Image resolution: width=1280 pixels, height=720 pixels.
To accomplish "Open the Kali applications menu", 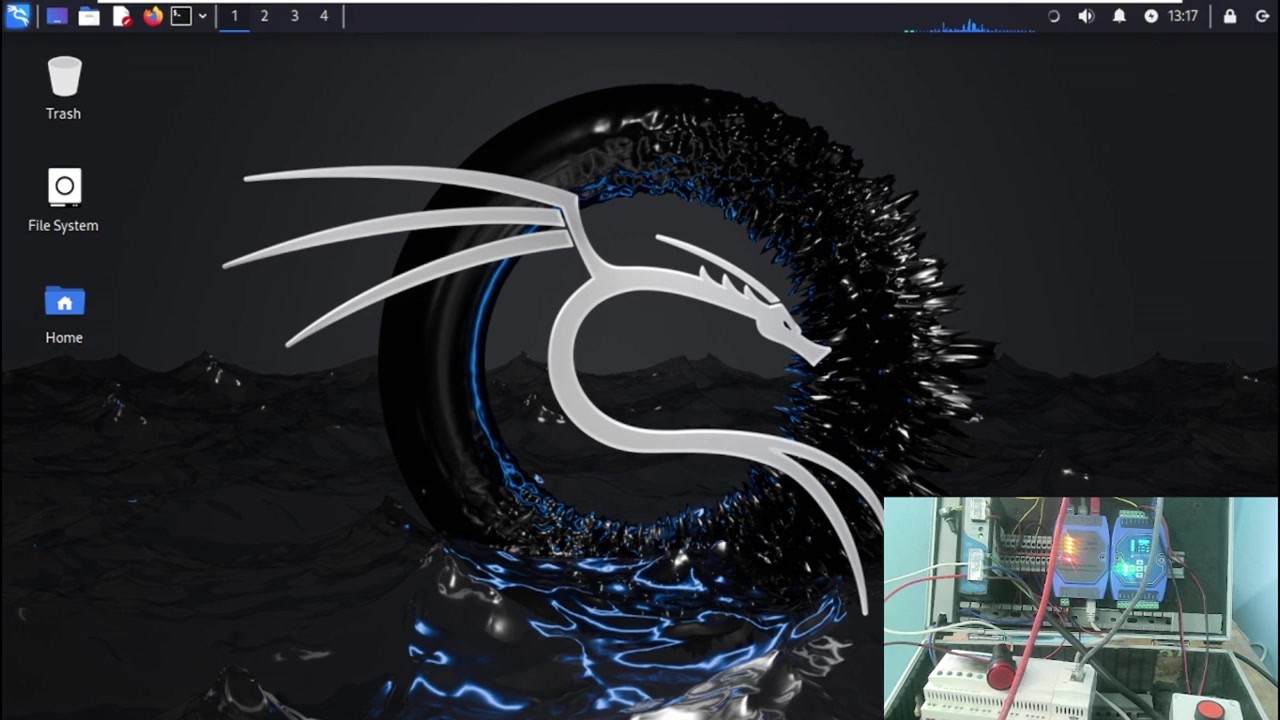I will 18,16.
